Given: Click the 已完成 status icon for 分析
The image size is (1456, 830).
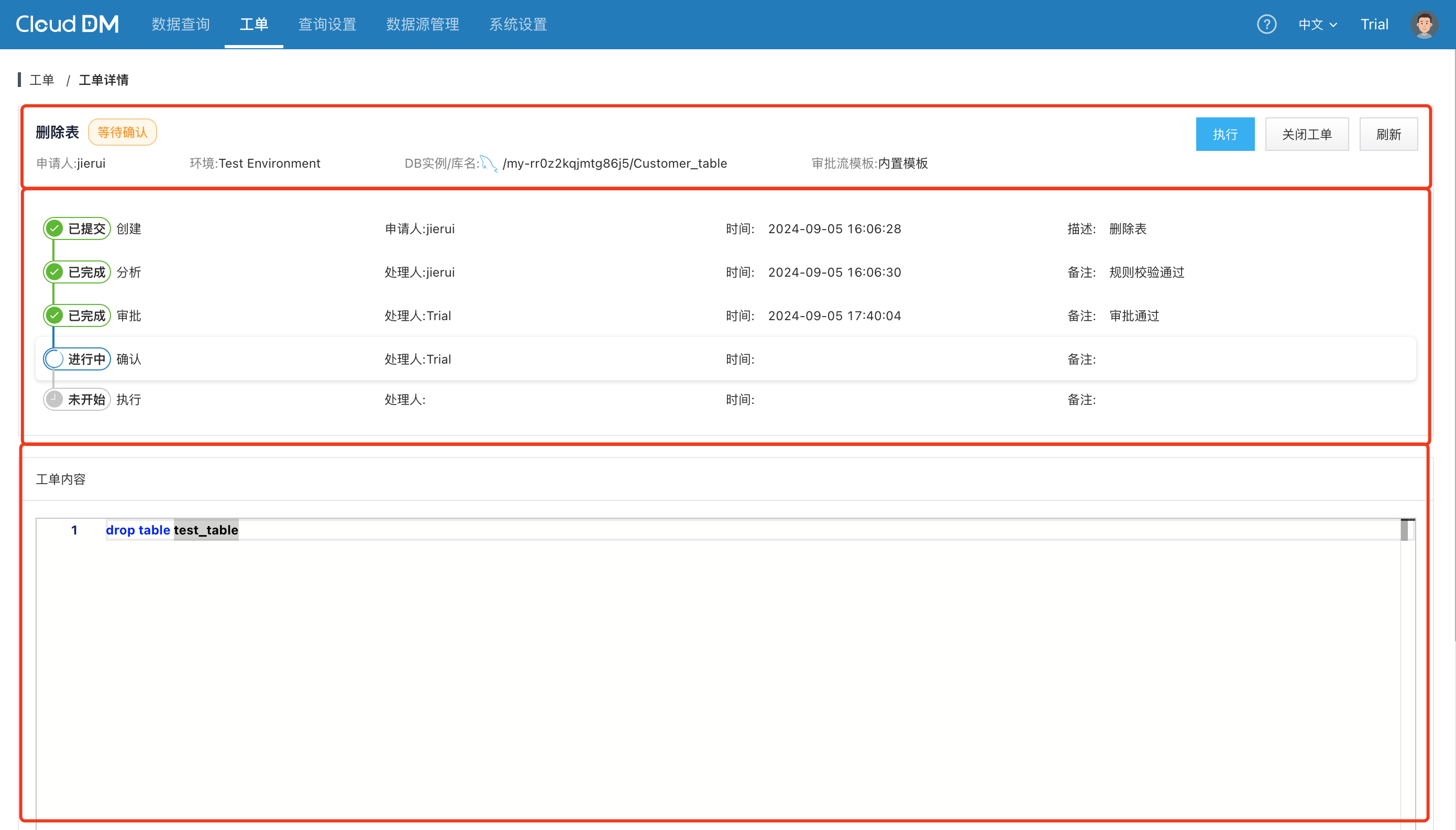Looking at the screenshot, I should tap(55, 272).
